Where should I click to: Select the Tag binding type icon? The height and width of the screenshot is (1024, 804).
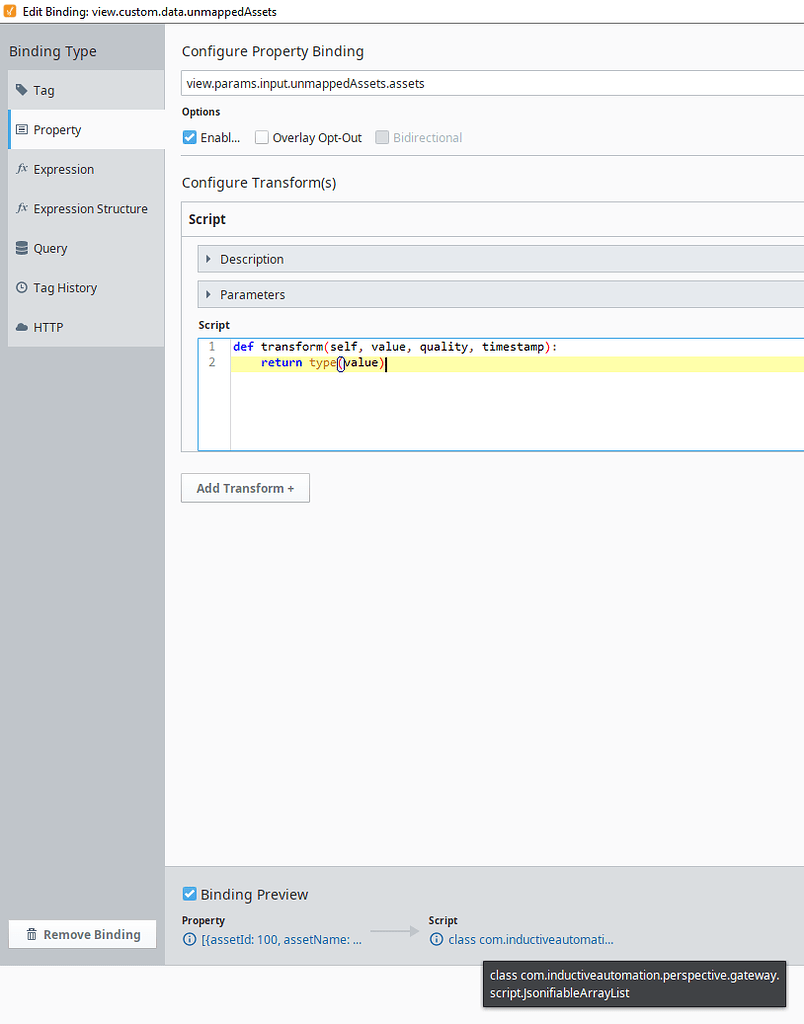pyautogui.click(x=21, y=90)
